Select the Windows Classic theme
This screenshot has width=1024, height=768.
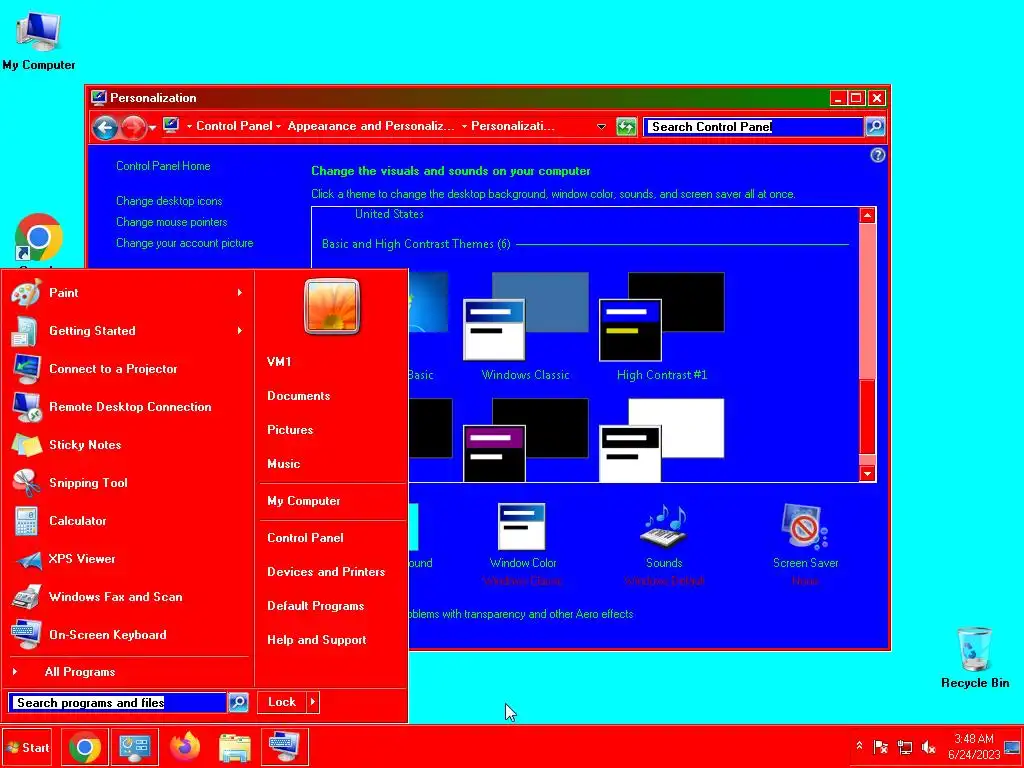click(x=526, y=327)
